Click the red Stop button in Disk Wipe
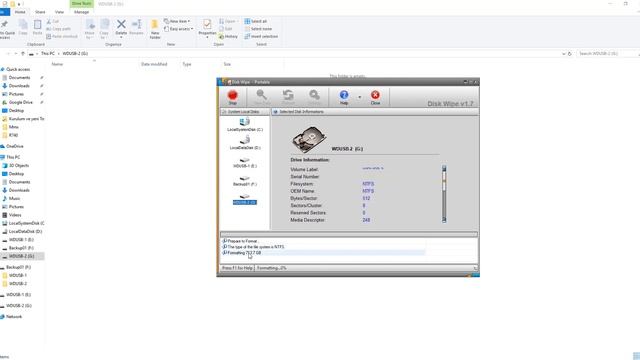 pyautogui.click(x=232, y=97)
